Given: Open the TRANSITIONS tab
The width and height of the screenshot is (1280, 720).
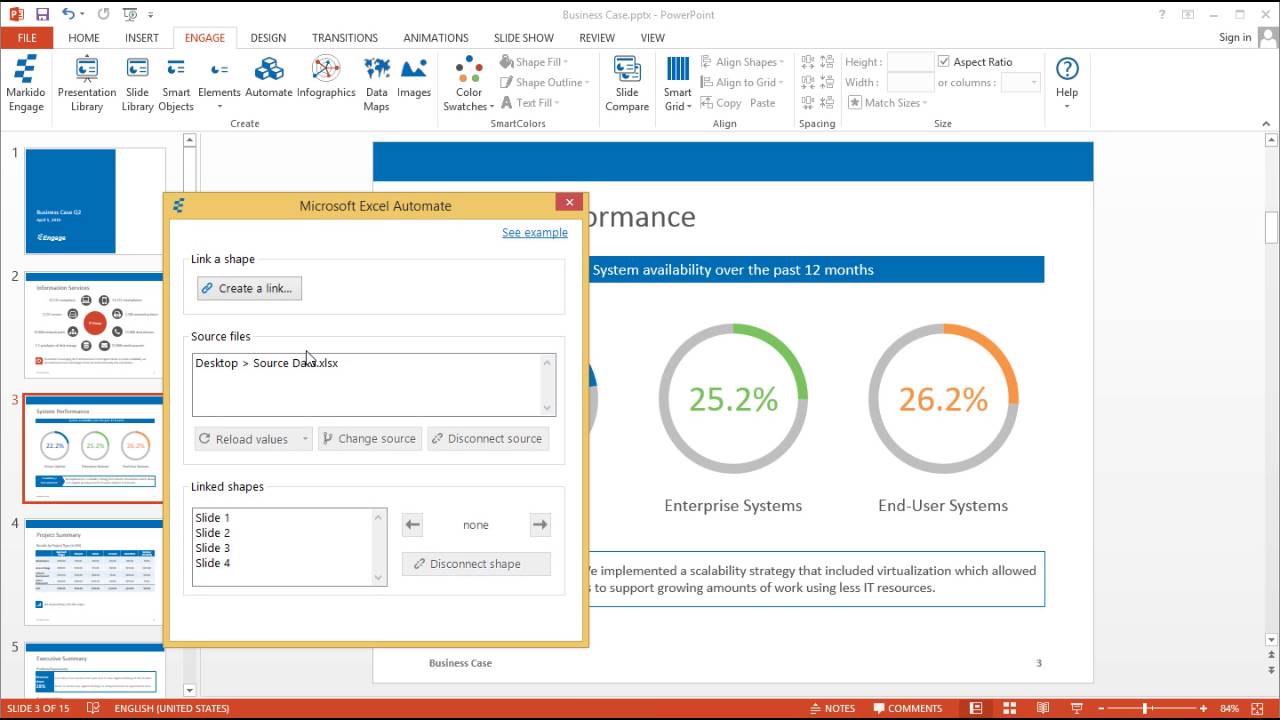Looking at the screenshot, I should (x=345, y=38).
